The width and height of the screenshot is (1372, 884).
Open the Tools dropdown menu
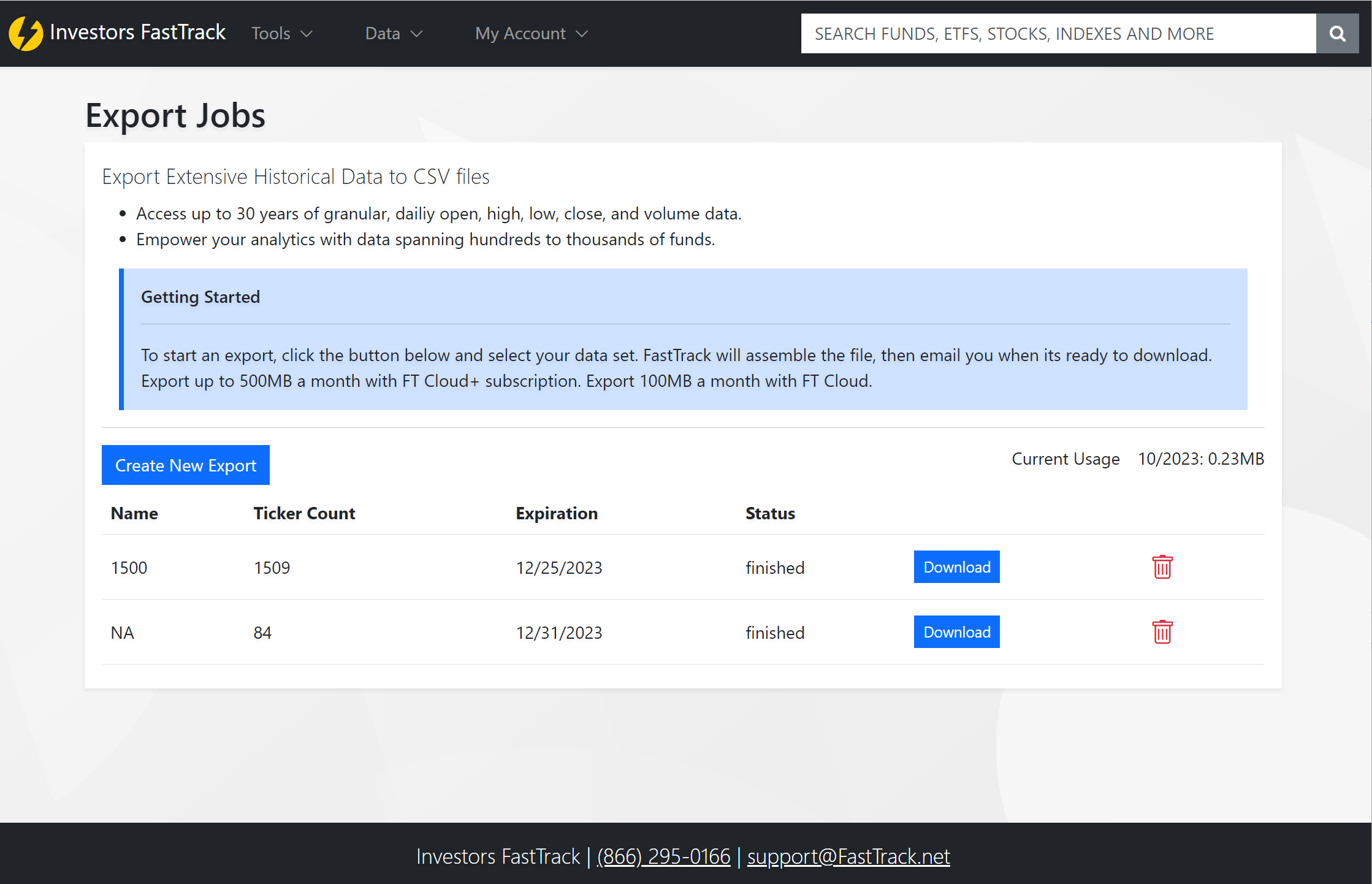(282, 34)
